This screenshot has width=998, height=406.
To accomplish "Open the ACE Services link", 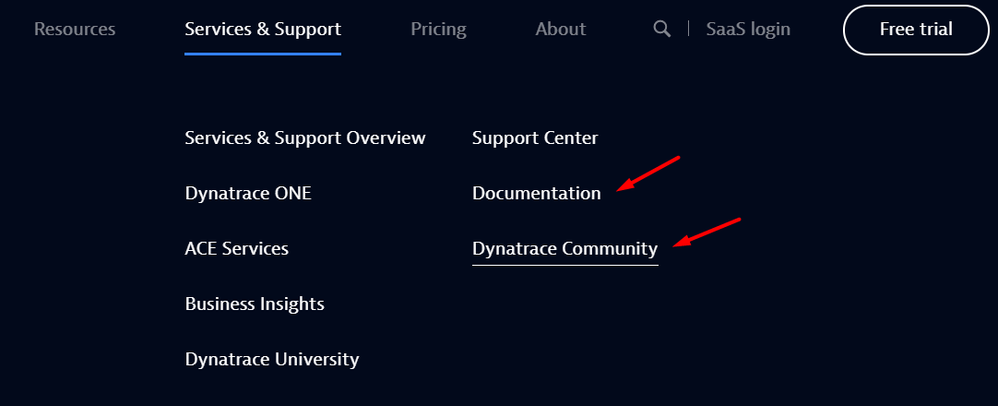I will pos(237,248).
